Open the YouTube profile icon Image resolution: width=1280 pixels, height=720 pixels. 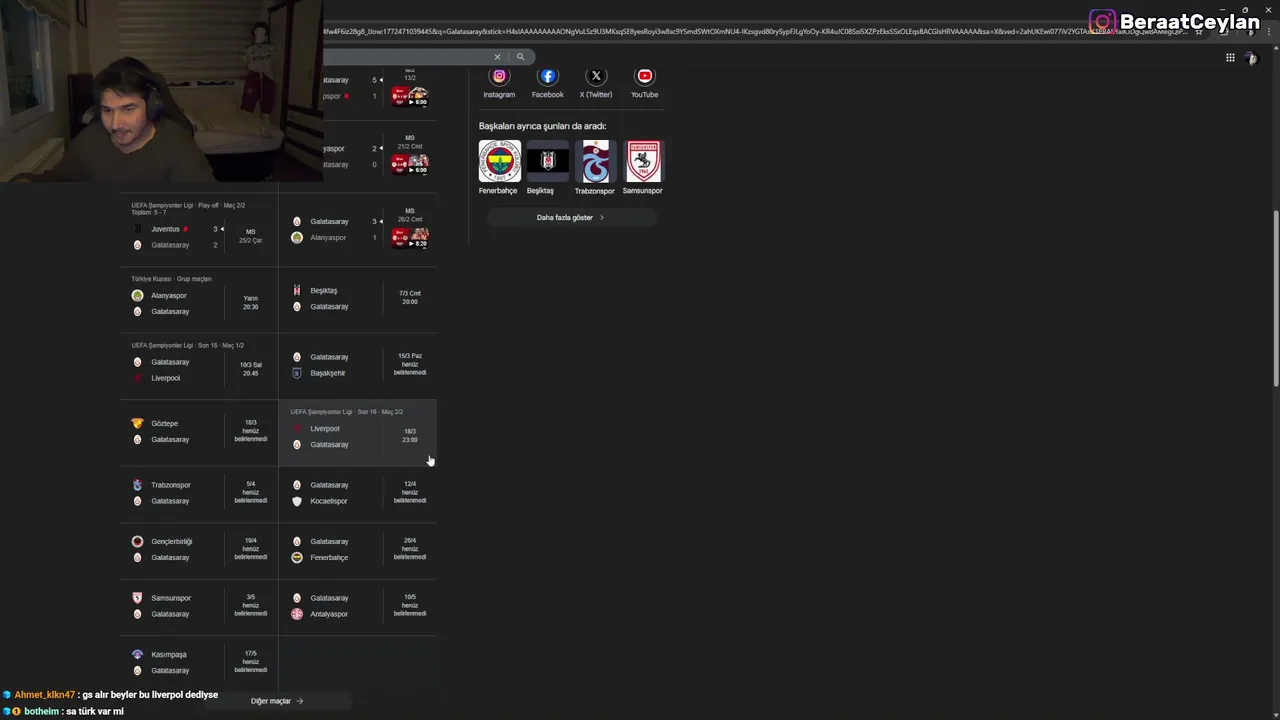[x=644, y=76]
